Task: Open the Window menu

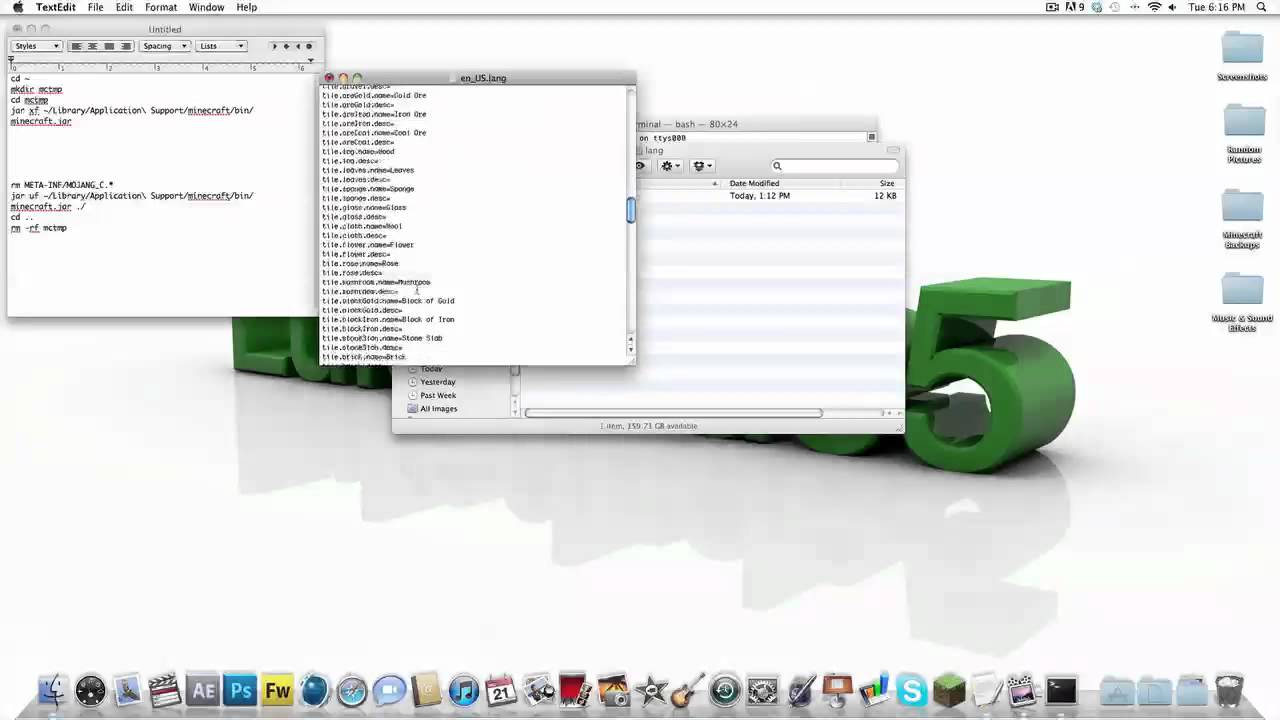Action: [207, 7]
